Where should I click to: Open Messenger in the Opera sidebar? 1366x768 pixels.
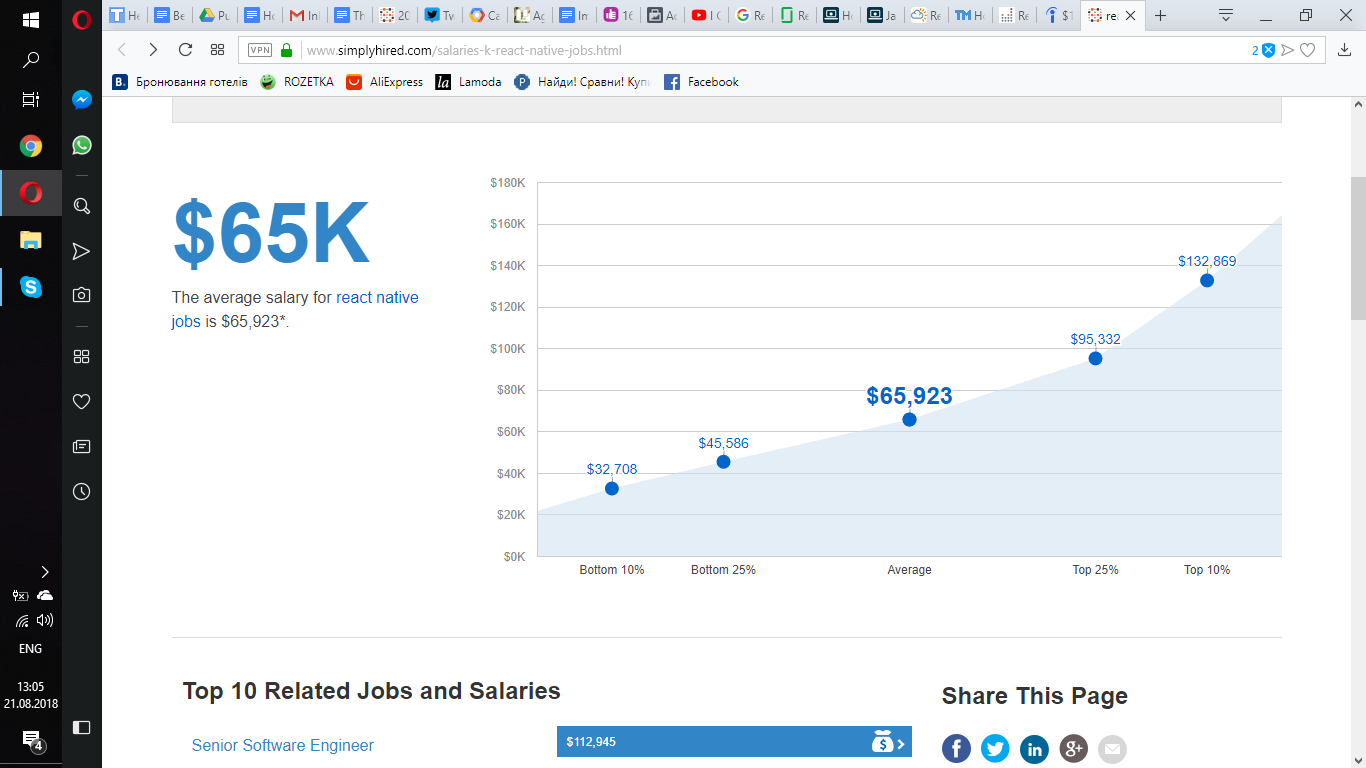[x=82, y=100]
